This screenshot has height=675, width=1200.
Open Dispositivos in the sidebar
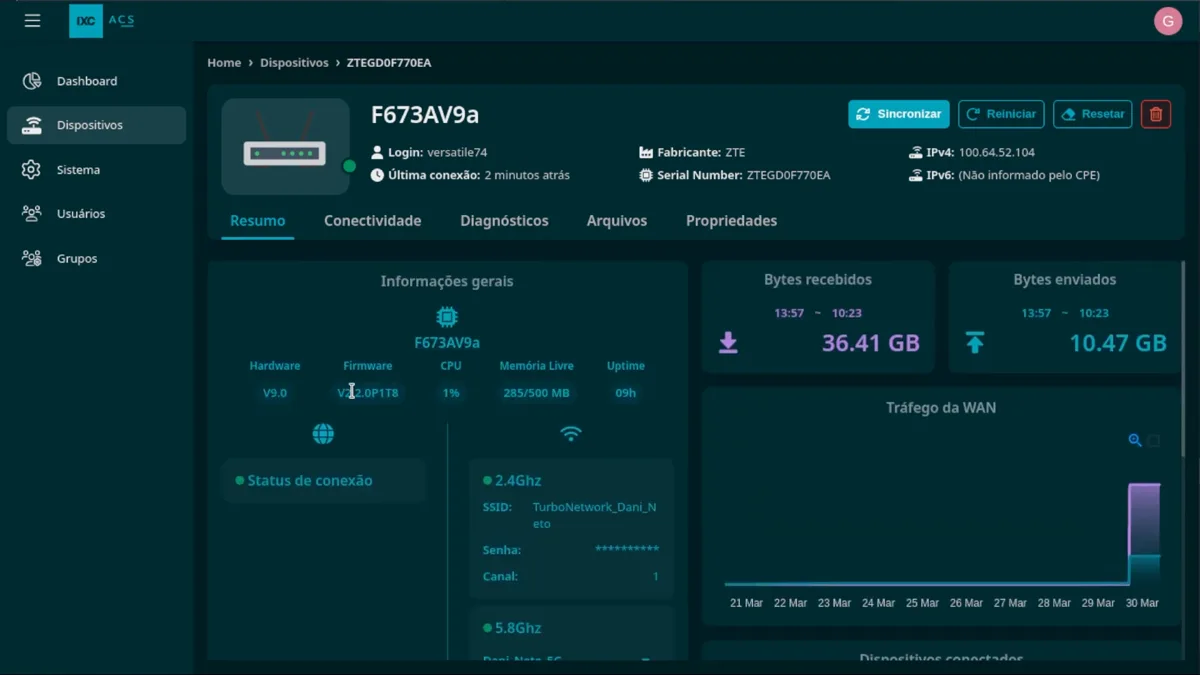point(96,125)
